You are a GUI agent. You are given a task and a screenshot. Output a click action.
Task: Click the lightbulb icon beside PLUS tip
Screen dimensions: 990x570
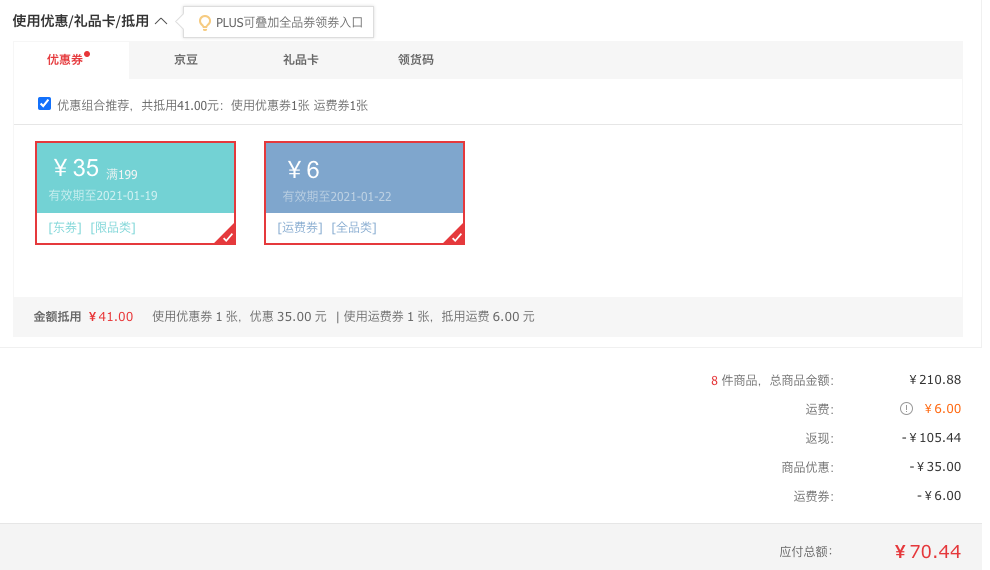pyautogui.click(x=205, y=23)
